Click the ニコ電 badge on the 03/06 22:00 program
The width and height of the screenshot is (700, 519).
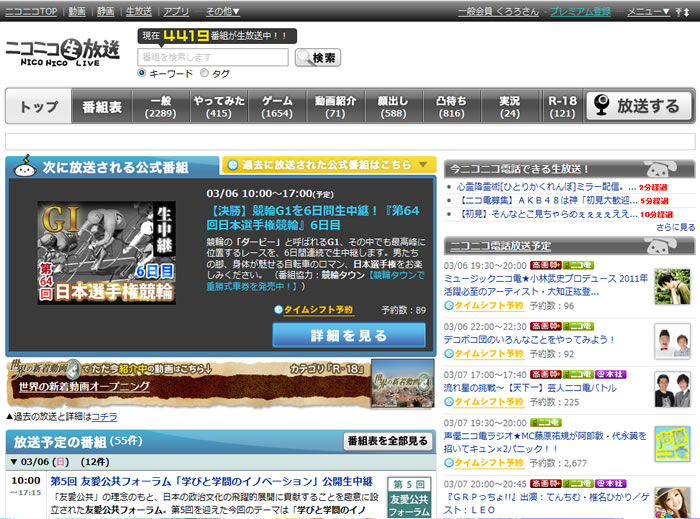pos(578,326)
